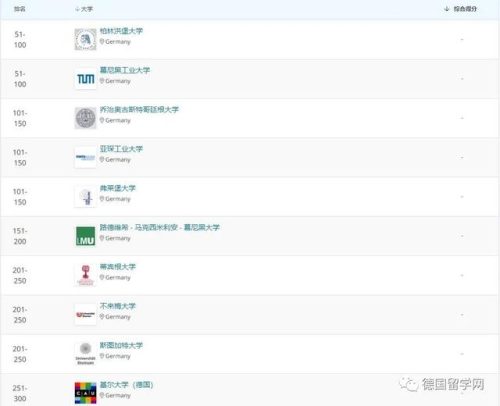Click the Freiburg University logo

[85, 197]
